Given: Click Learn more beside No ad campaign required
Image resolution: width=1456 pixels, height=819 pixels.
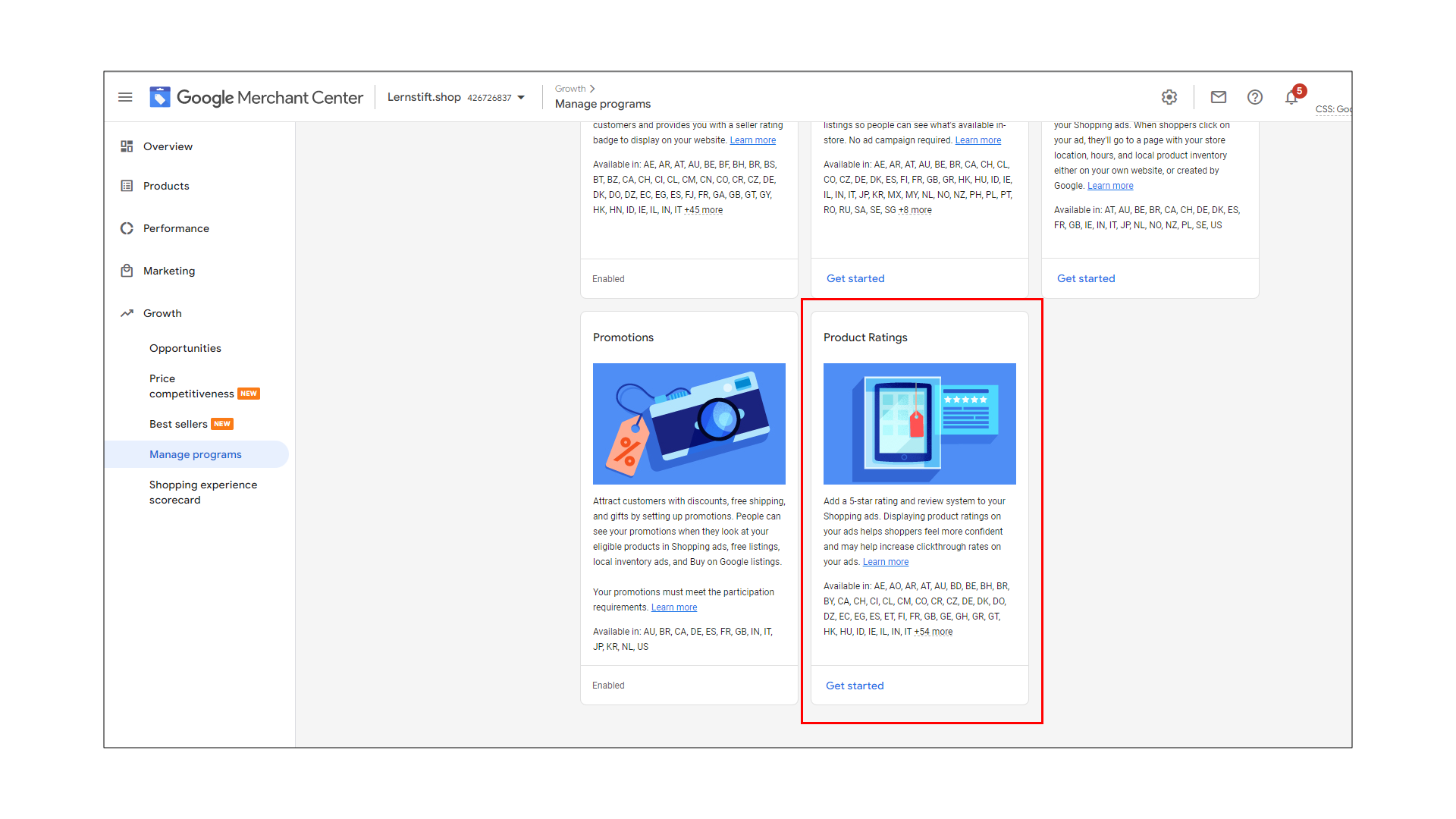Looking at the screenshot, I should (x=978, y=140).
